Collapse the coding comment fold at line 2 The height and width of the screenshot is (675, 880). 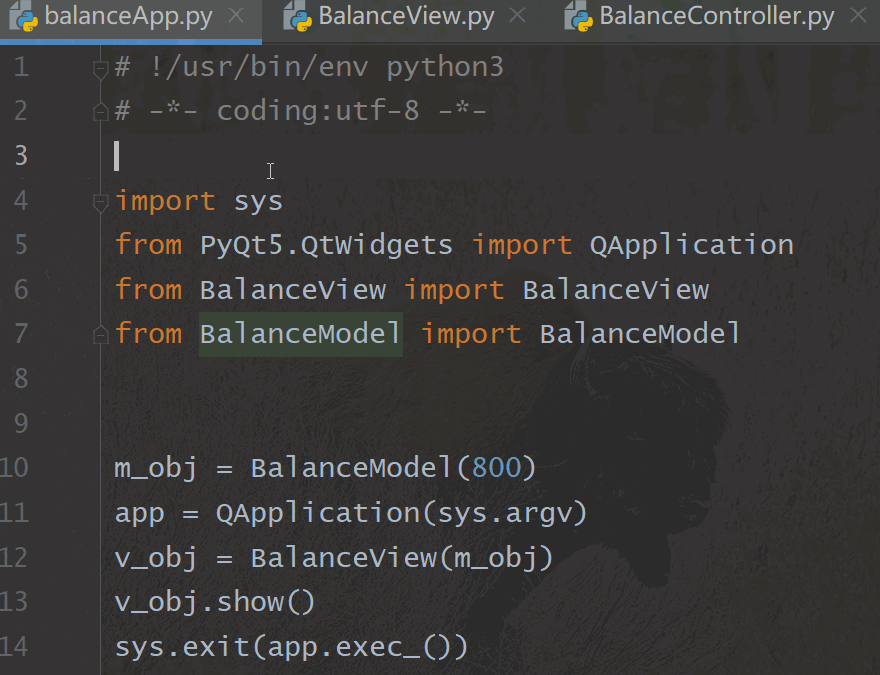point(100,111)
